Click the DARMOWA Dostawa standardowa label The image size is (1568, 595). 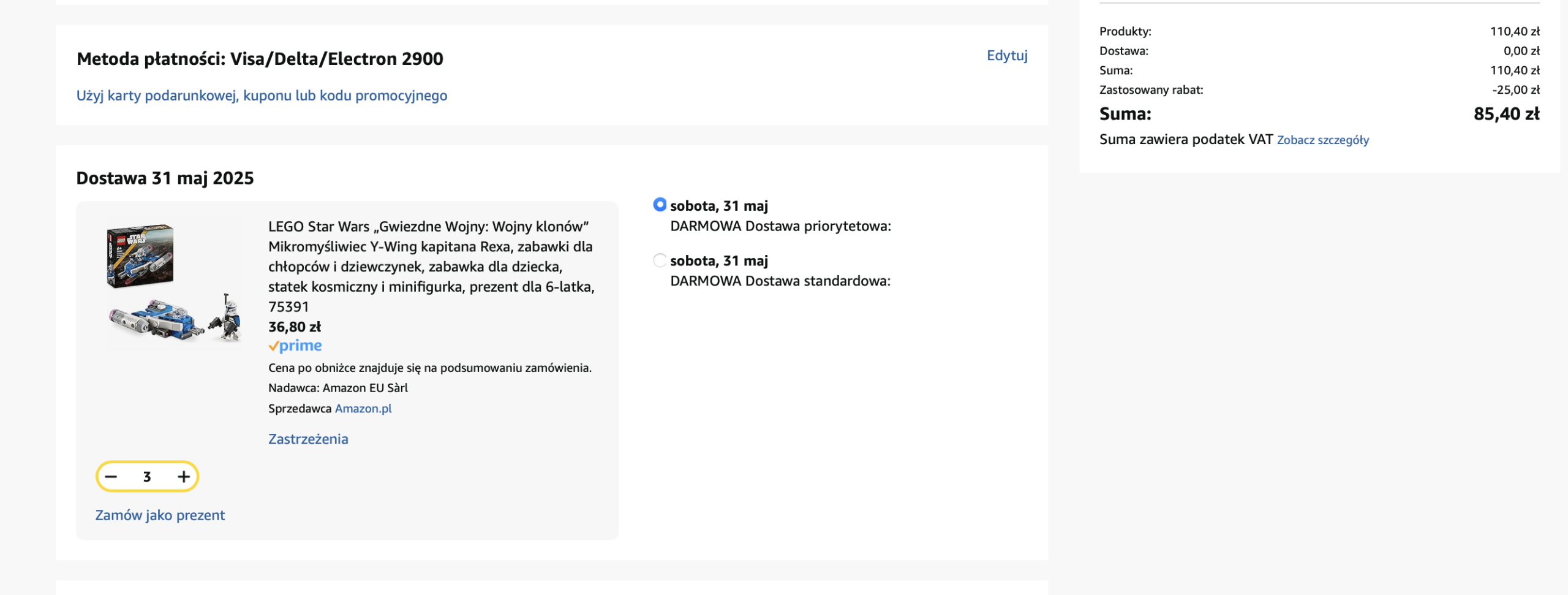coord(780,281)
